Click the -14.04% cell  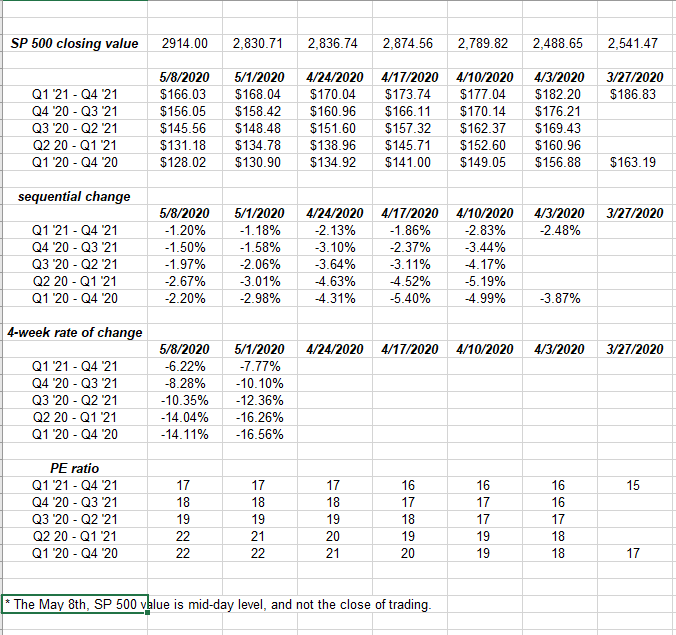[x=185, y=418]
